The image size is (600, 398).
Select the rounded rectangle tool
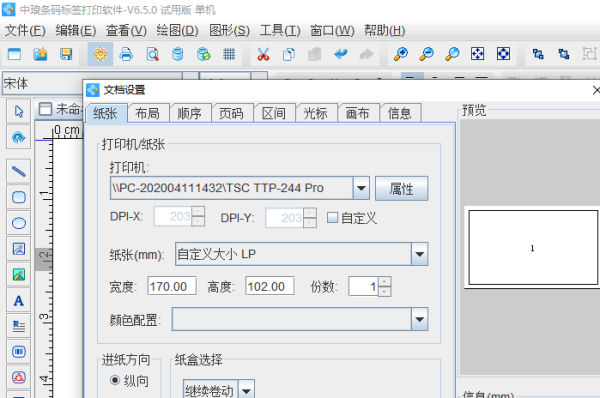(18, 197)
